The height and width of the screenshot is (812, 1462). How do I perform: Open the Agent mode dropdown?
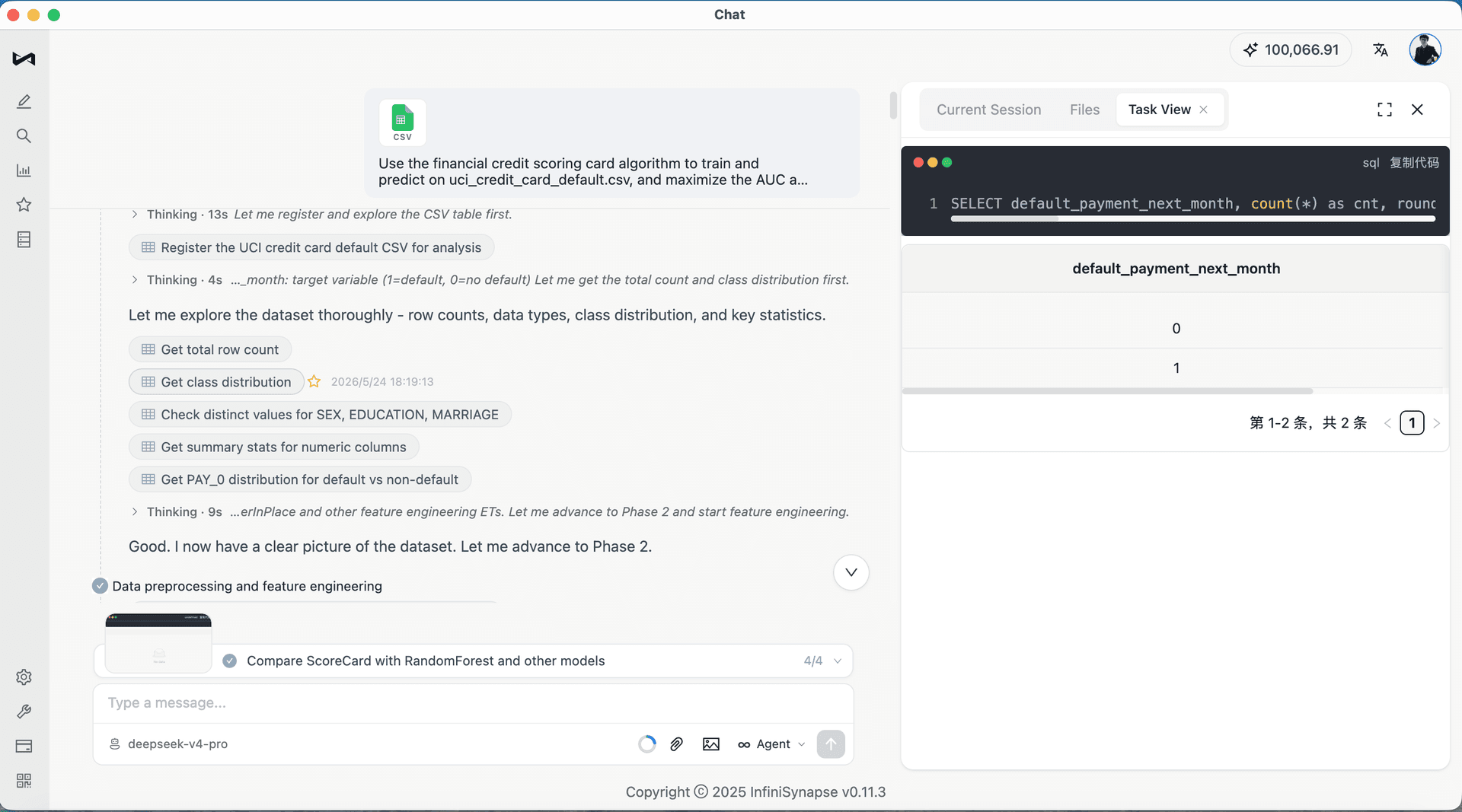(771, 744)
